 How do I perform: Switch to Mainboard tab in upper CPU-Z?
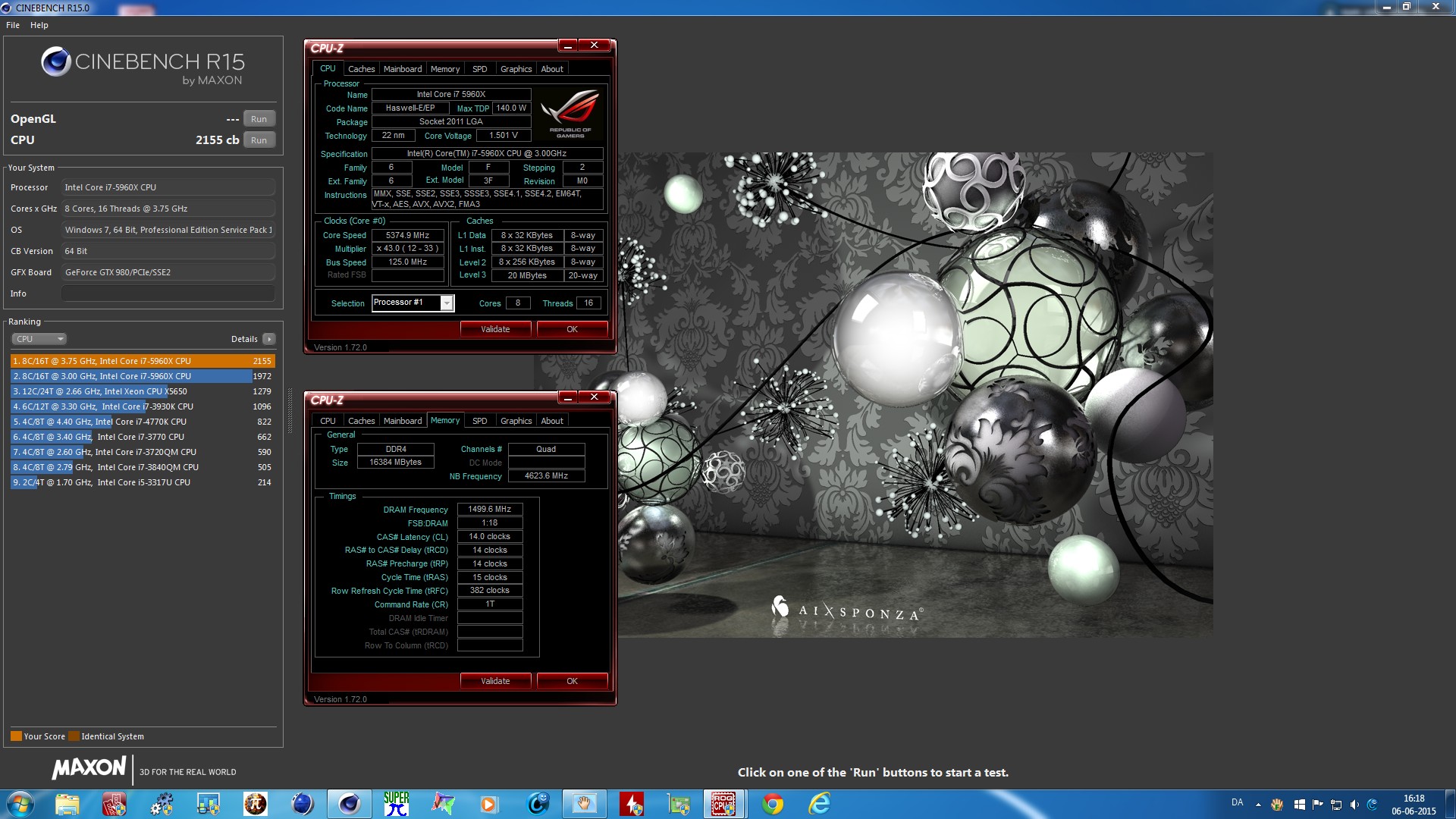coord(403,69)
